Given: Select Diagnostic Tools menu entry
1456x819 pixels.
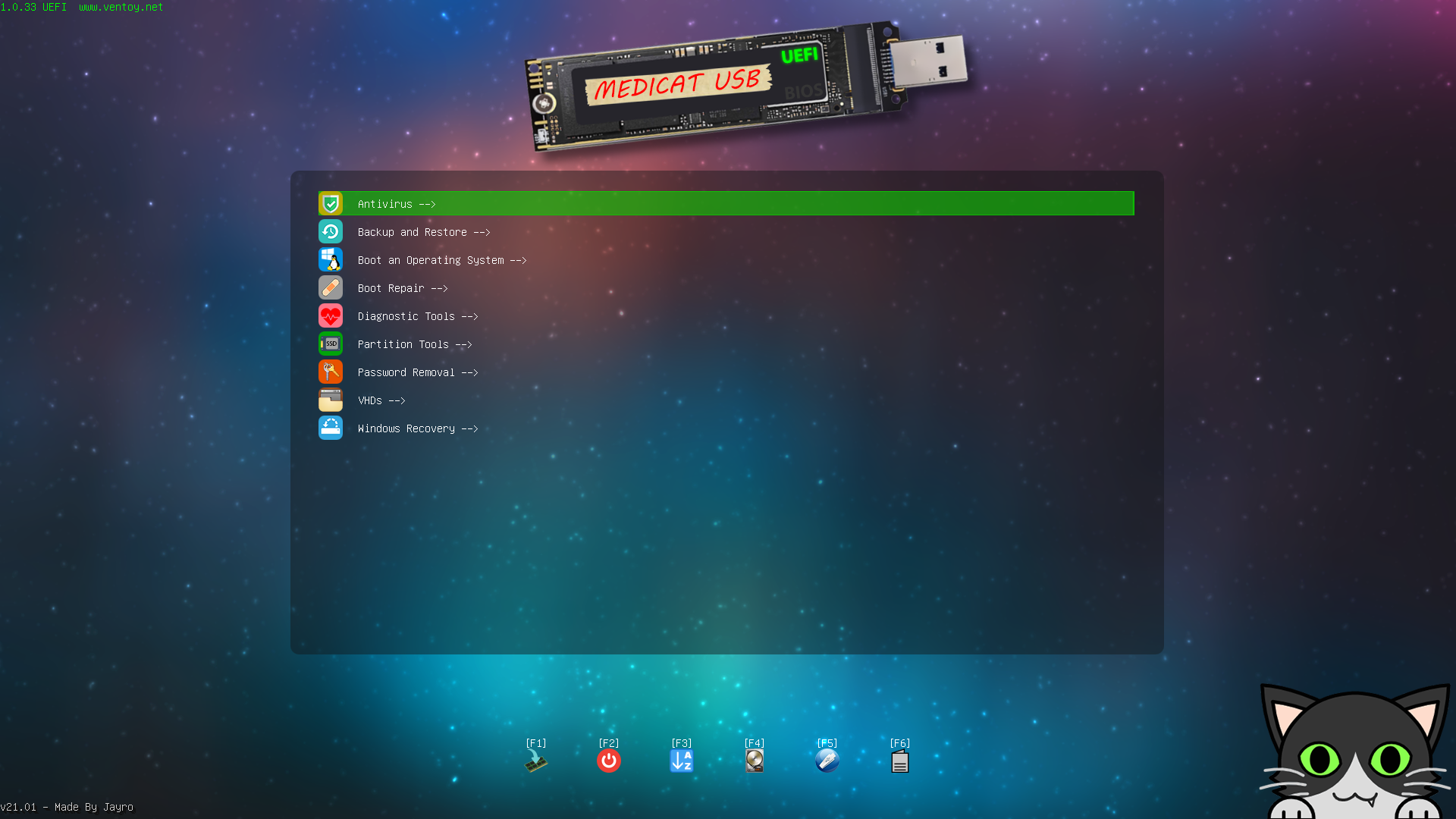Looking at the screenshot, I should [726, 315].
